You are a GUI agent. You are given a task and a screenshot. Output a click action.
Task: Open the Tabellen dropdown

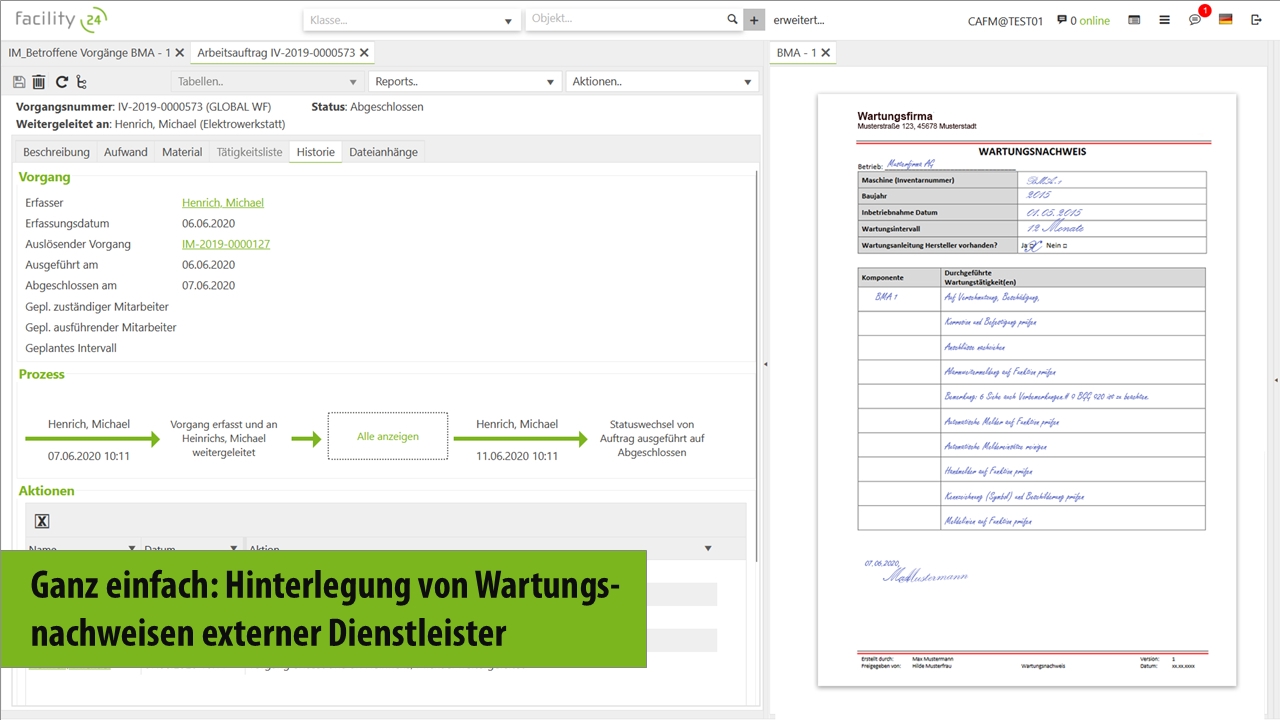(x=268, y=82)
